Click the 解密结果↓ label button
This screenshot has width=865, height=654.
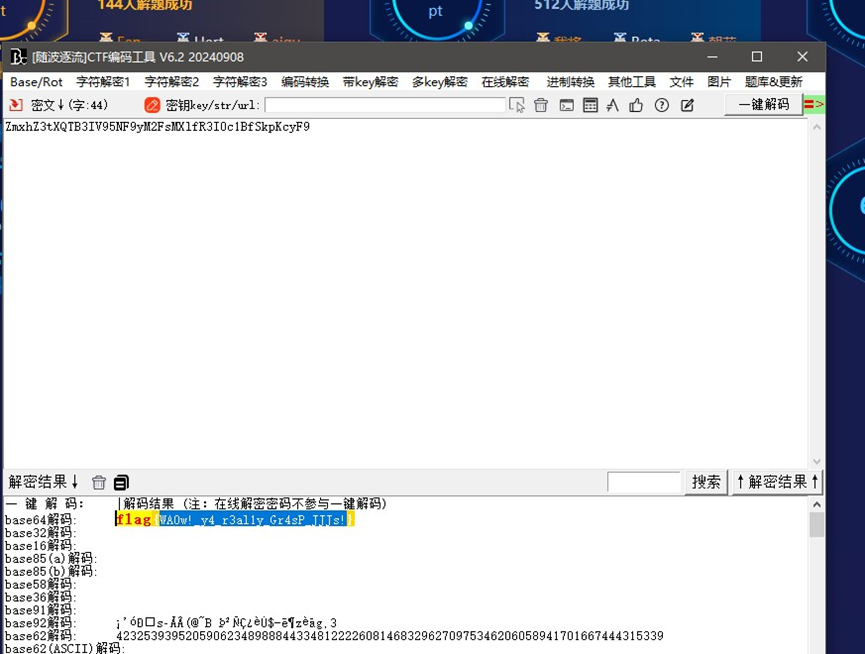click(43, 482)
